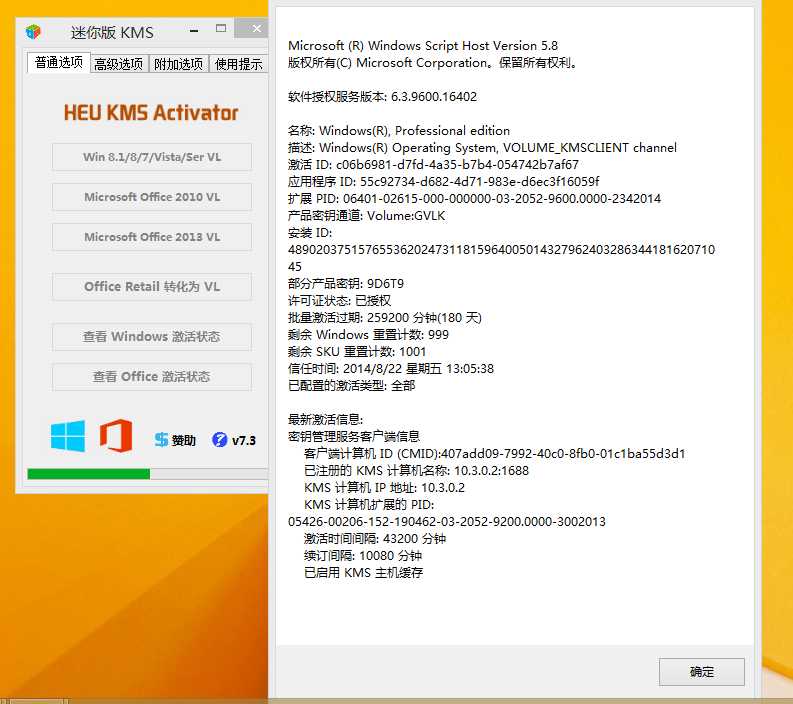Click the v7.3 version label
This screenshot has height=704, width=793.
tap(244, 441)
